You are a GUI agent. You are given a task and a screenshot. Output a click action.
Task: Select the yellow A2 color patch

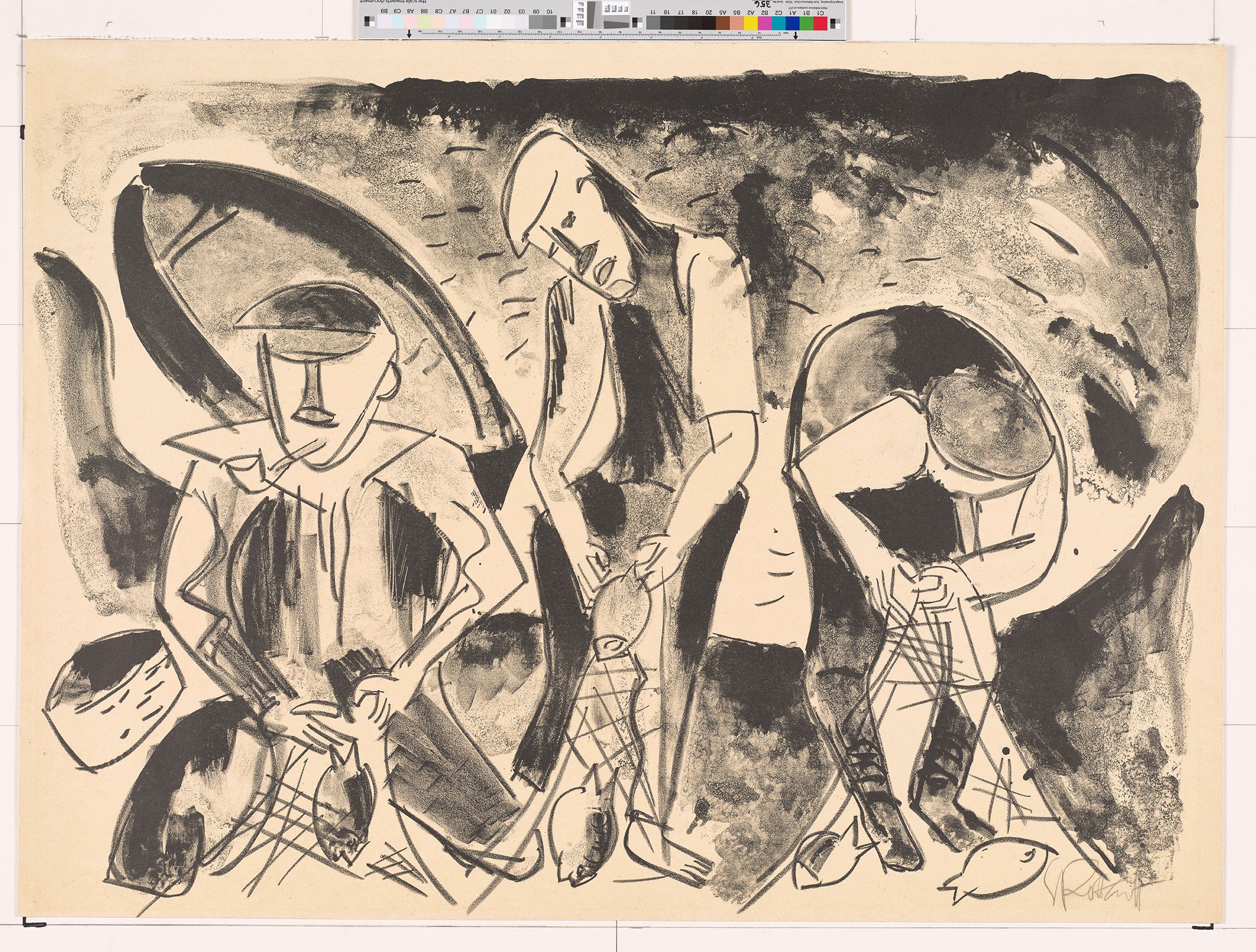(751, 23)
